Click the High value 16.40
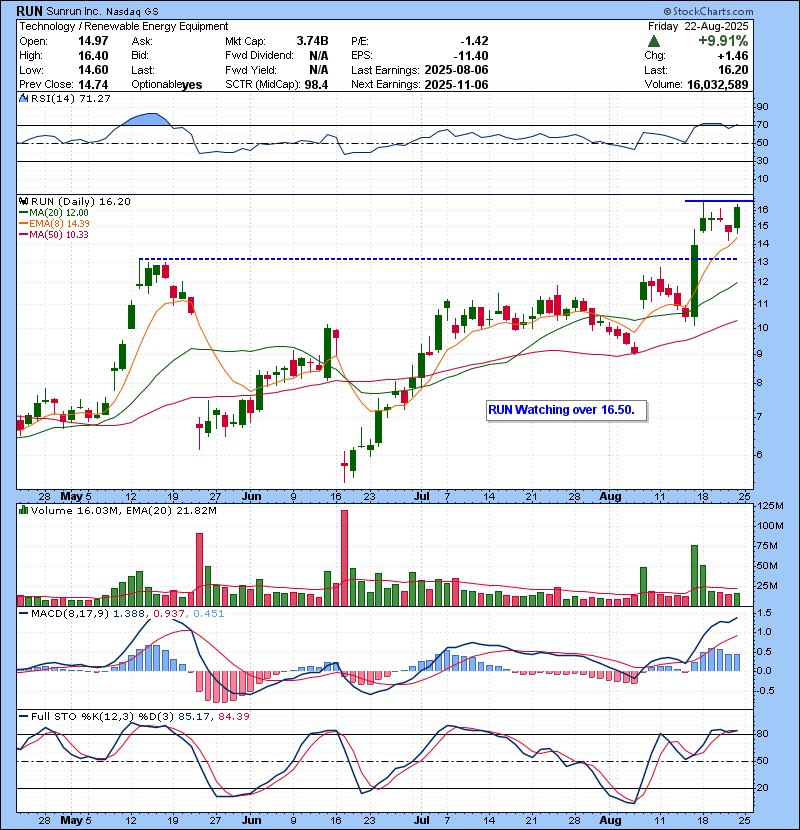The height and width of the screenshot is (830, 800). [x=93, y=56]
